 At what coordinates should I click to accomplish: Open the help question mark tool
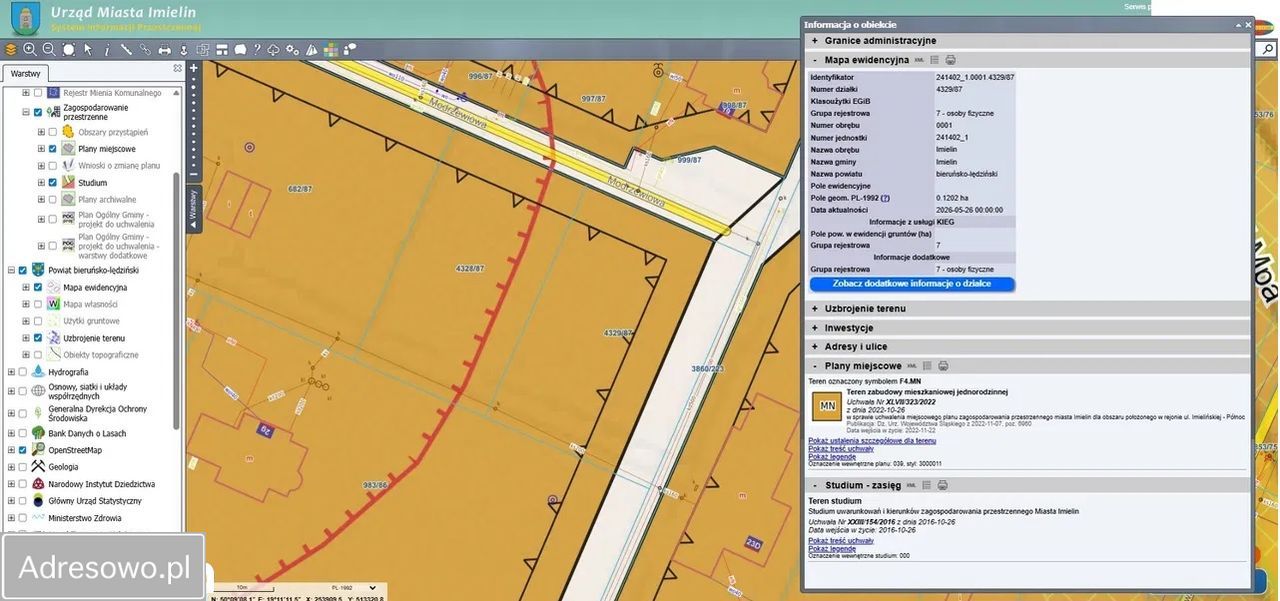point(257,49)
